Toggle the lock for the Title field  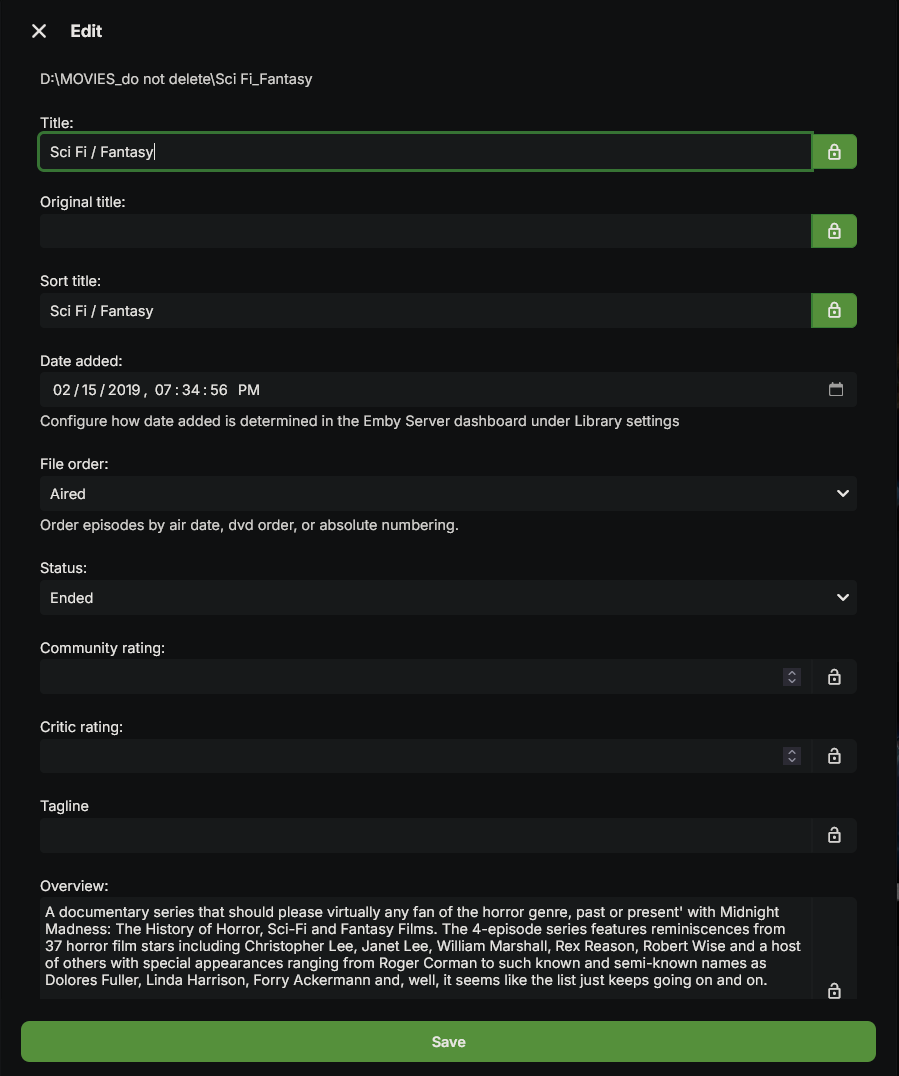tap(834, 152)
